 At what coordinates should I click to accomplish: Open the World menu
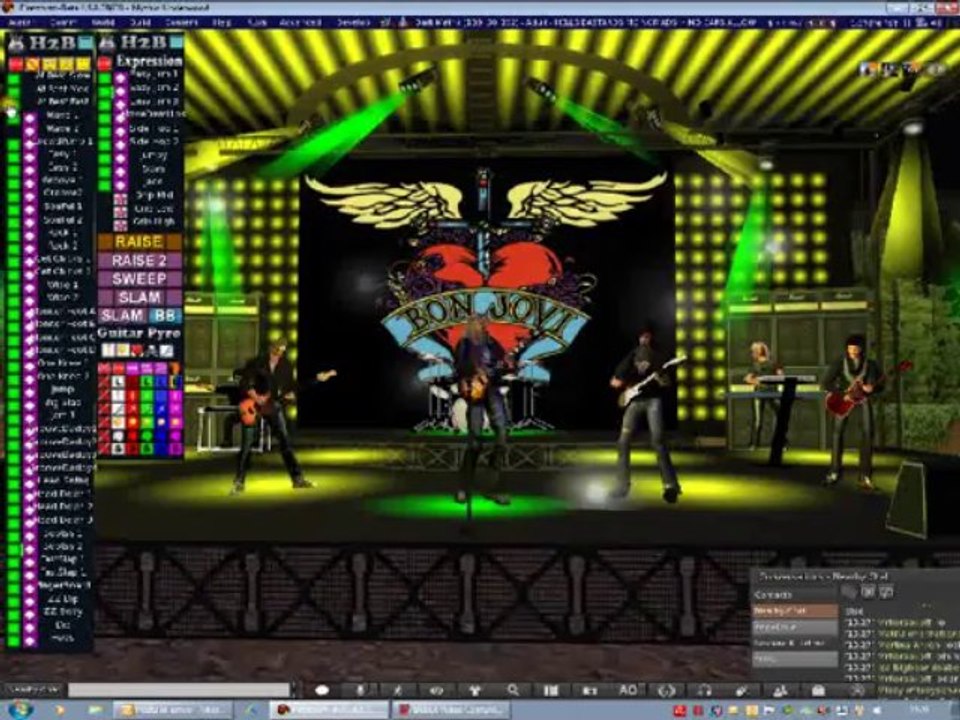103,23
